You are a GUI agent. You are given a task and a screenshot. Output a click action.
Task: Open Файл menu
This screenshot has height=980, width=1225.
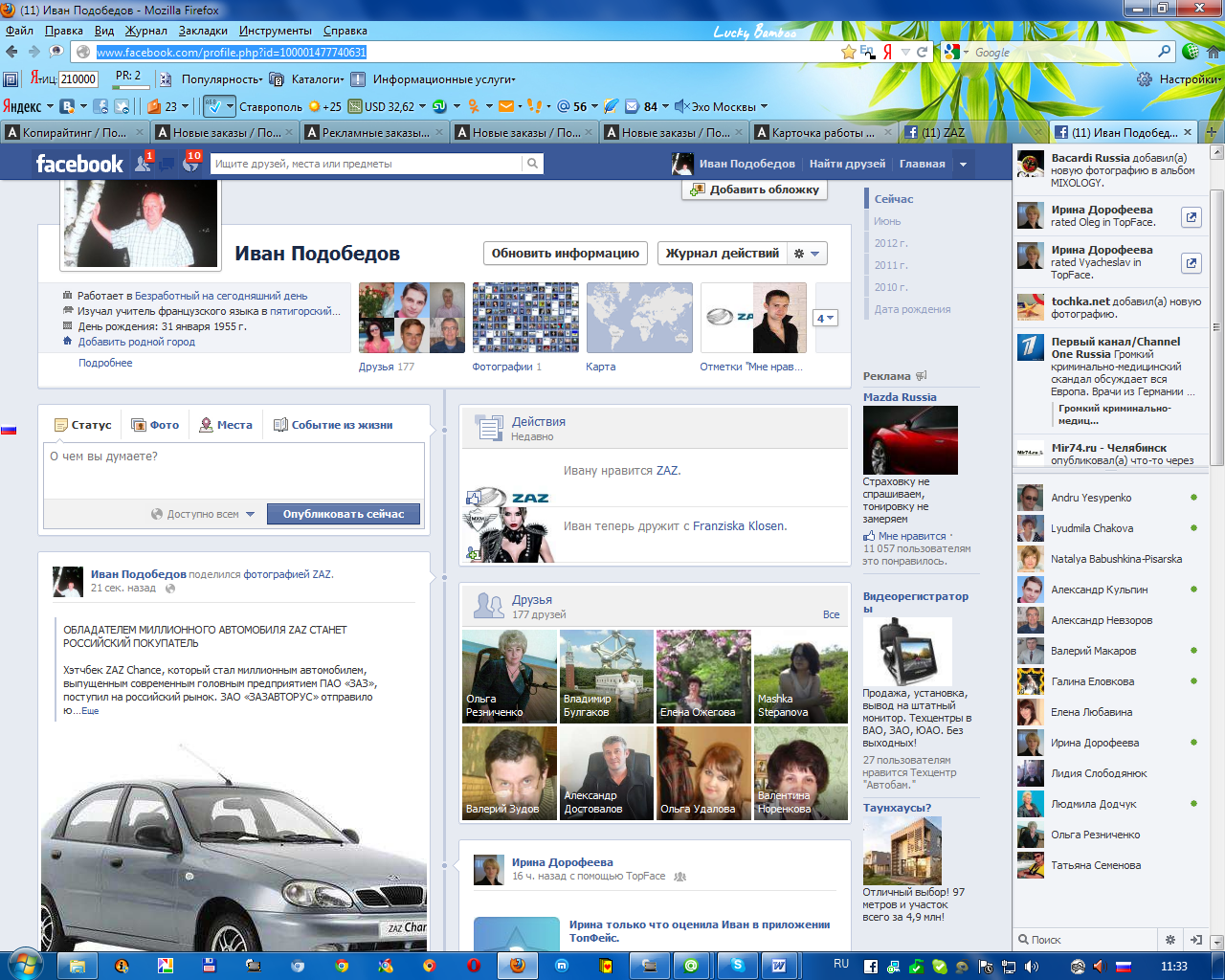[19, 31]
